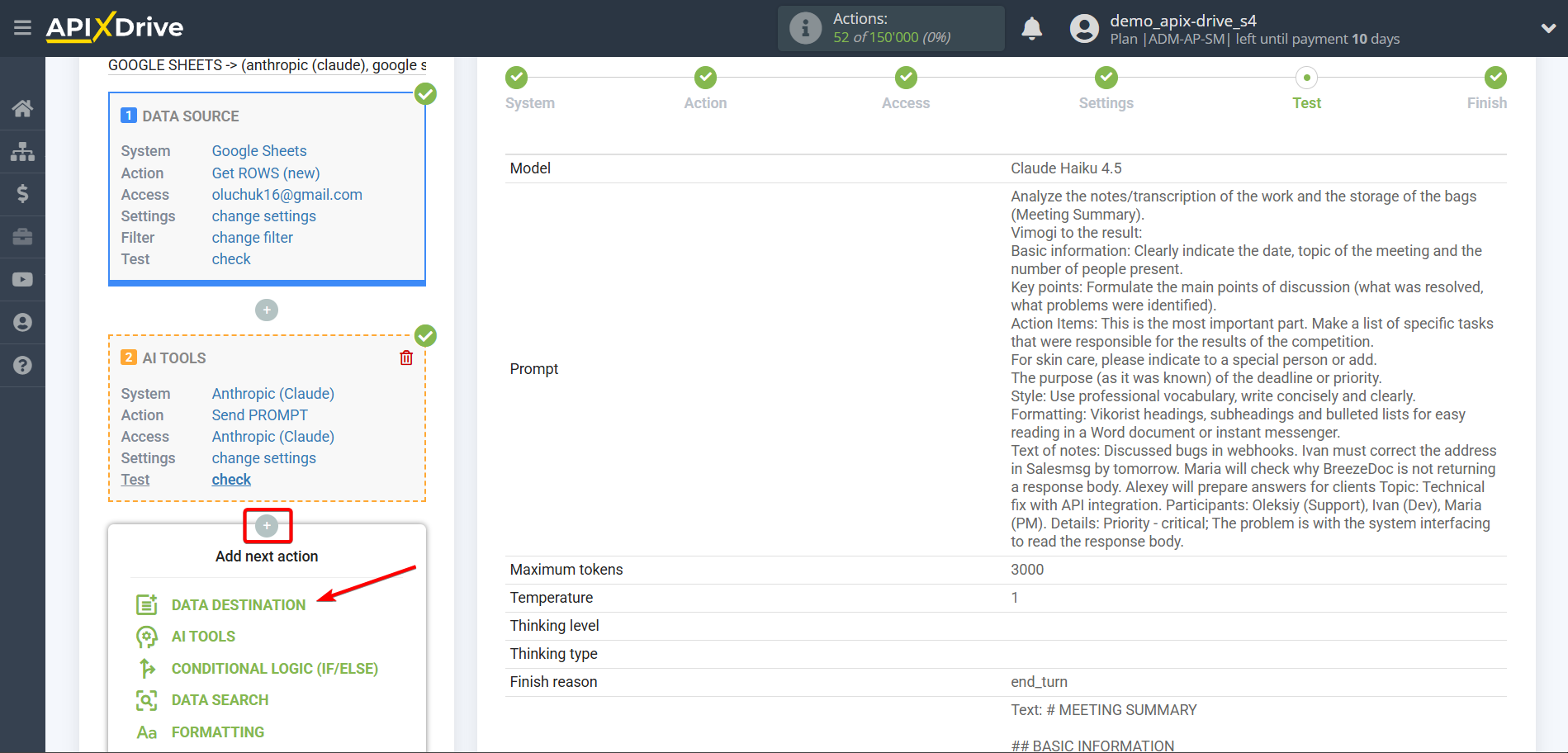The image size is (1568, 753).
Task: Open connections sitemap icon in sidebar
Action: [22, 151]
